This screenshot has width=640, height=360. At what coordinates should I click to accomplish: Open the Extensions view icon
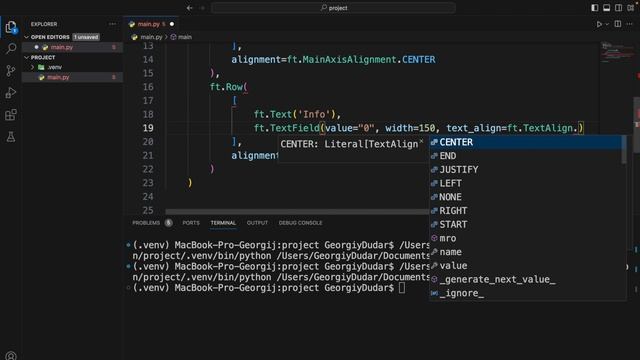tap(11, 115)
